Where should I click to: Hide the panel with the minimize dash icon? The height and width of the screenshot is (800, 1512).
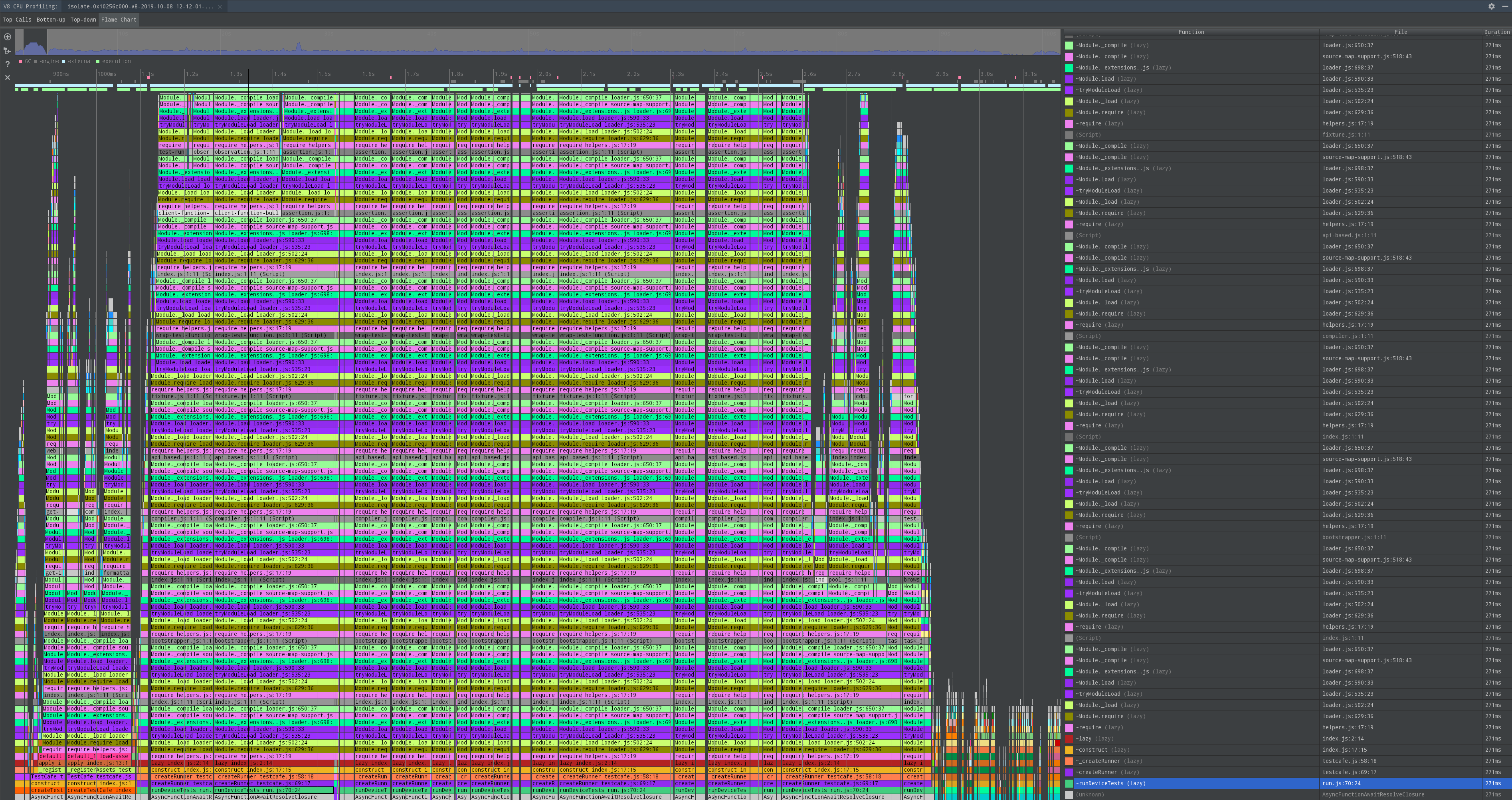(1504, 6)
